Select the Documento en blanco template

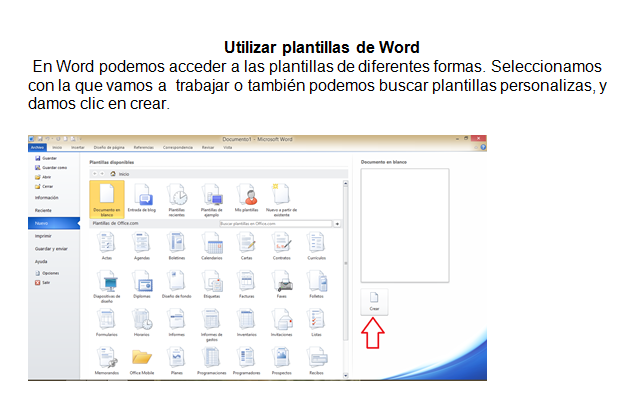(106, 199)
